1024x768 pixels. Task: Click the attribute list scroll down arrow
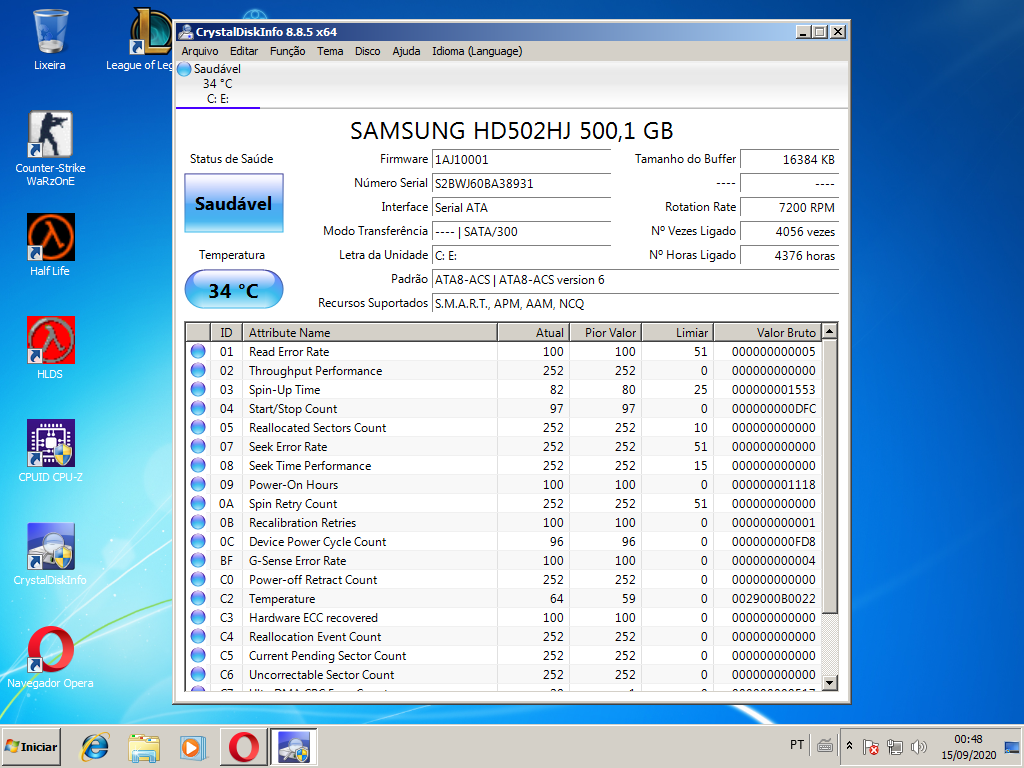[829, 682]
